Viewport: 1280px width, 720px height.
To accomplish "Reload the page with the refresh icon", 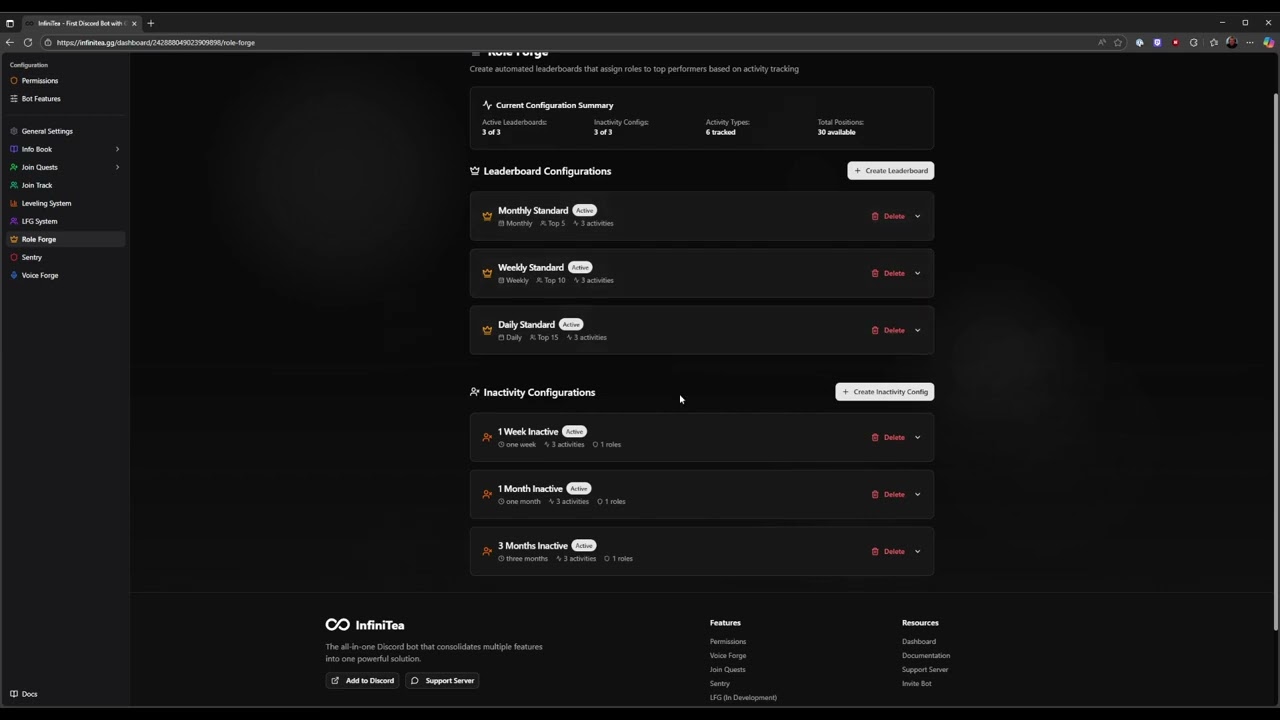I will point(28,43).
